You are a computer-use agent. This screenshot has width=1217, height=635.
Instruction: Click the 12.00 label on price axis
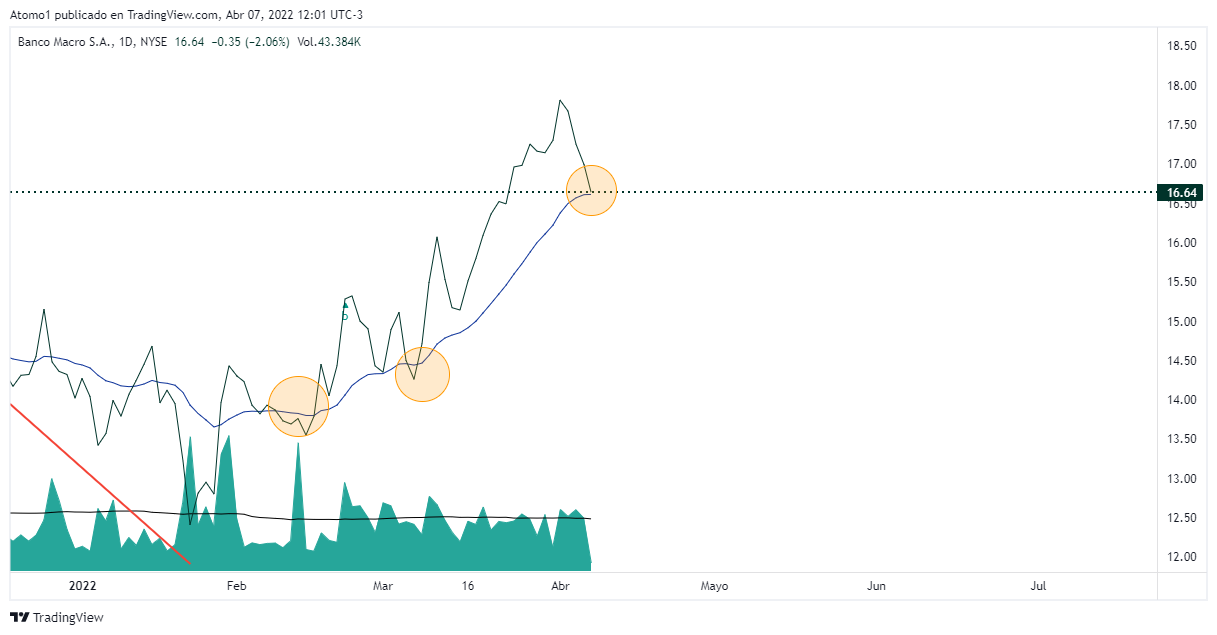1182,557
